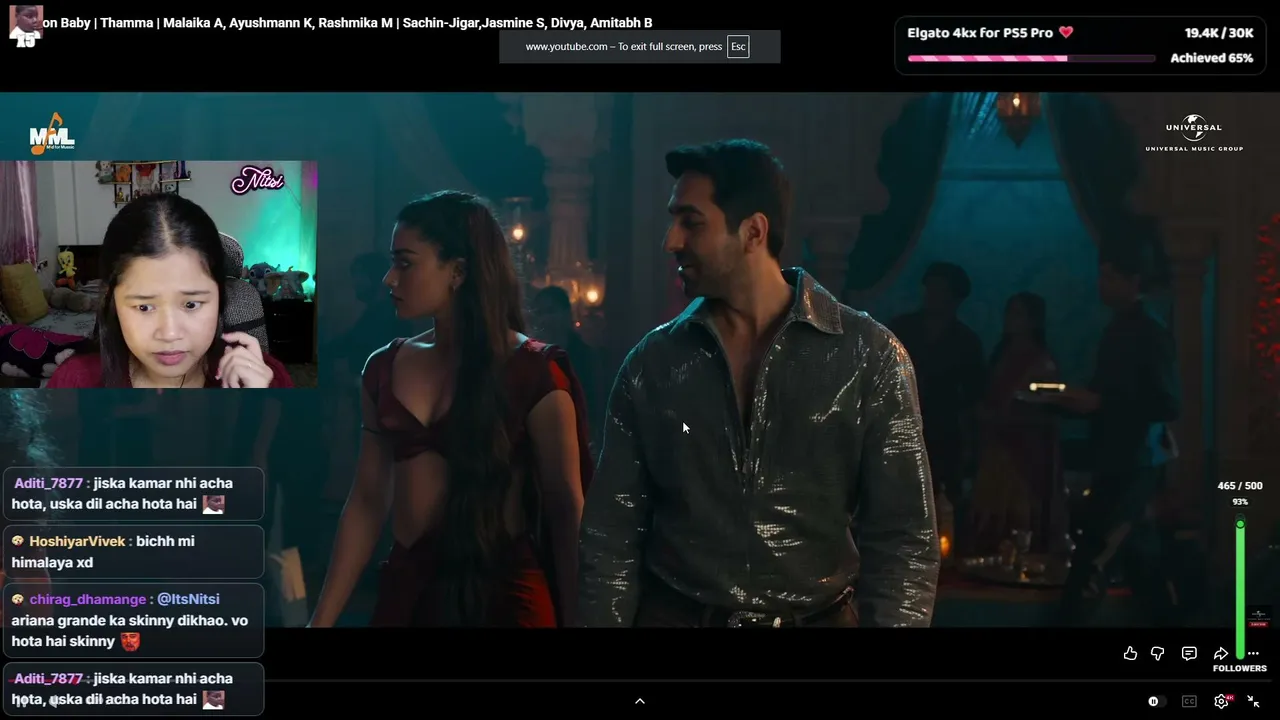
Task: Click the green followers goal bar
Action: (1240, 589)
